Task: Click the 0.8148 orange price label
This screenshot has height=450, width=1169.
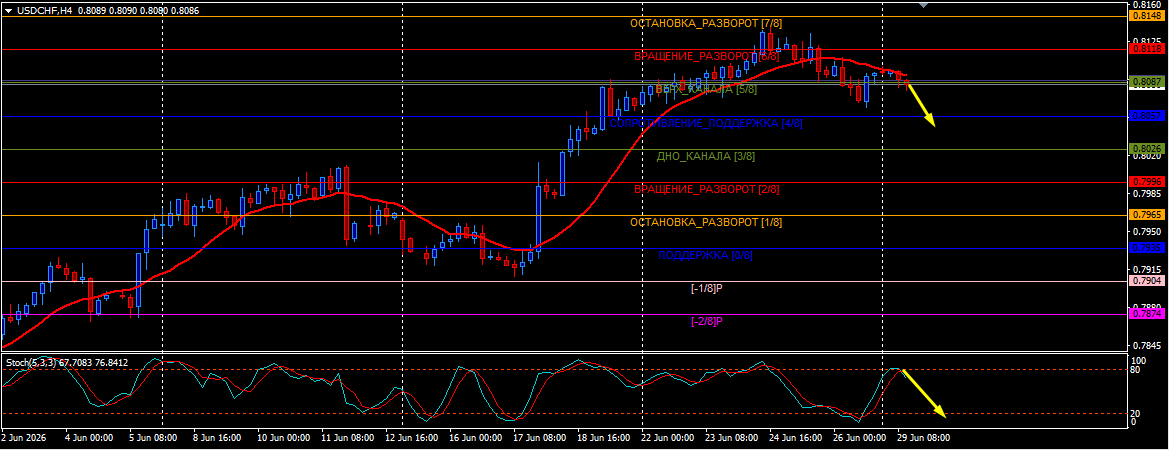Action: click(x=1146, y=16)
